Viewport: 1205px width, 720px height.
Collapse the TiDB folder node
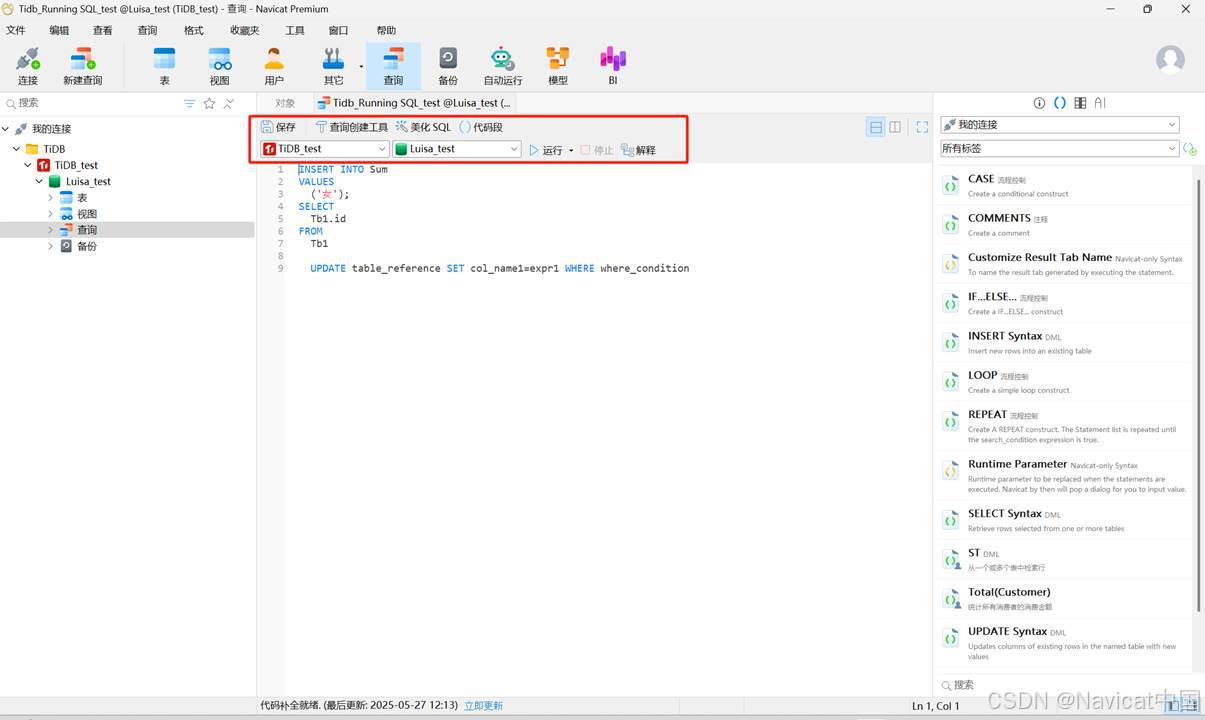(16, 149)
